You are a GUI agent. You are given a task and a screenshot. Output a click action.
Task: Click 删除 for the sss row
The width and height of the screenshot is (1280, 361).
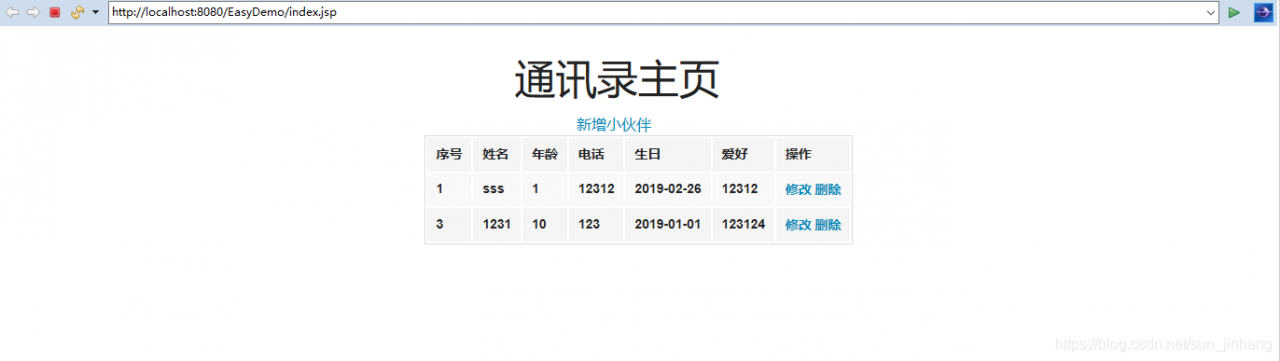click(x=828, y=189)
